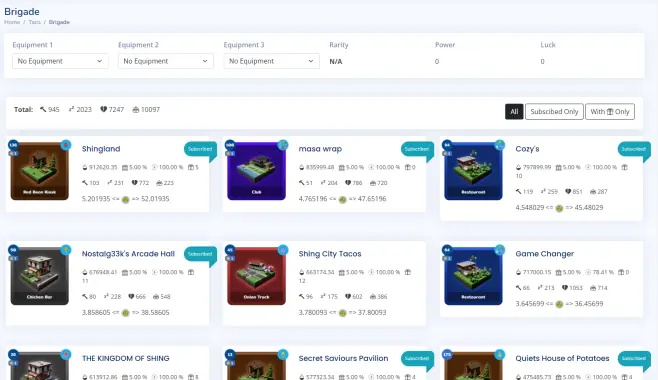Click the Subscribed badge on Cozy's

(634, 149)
